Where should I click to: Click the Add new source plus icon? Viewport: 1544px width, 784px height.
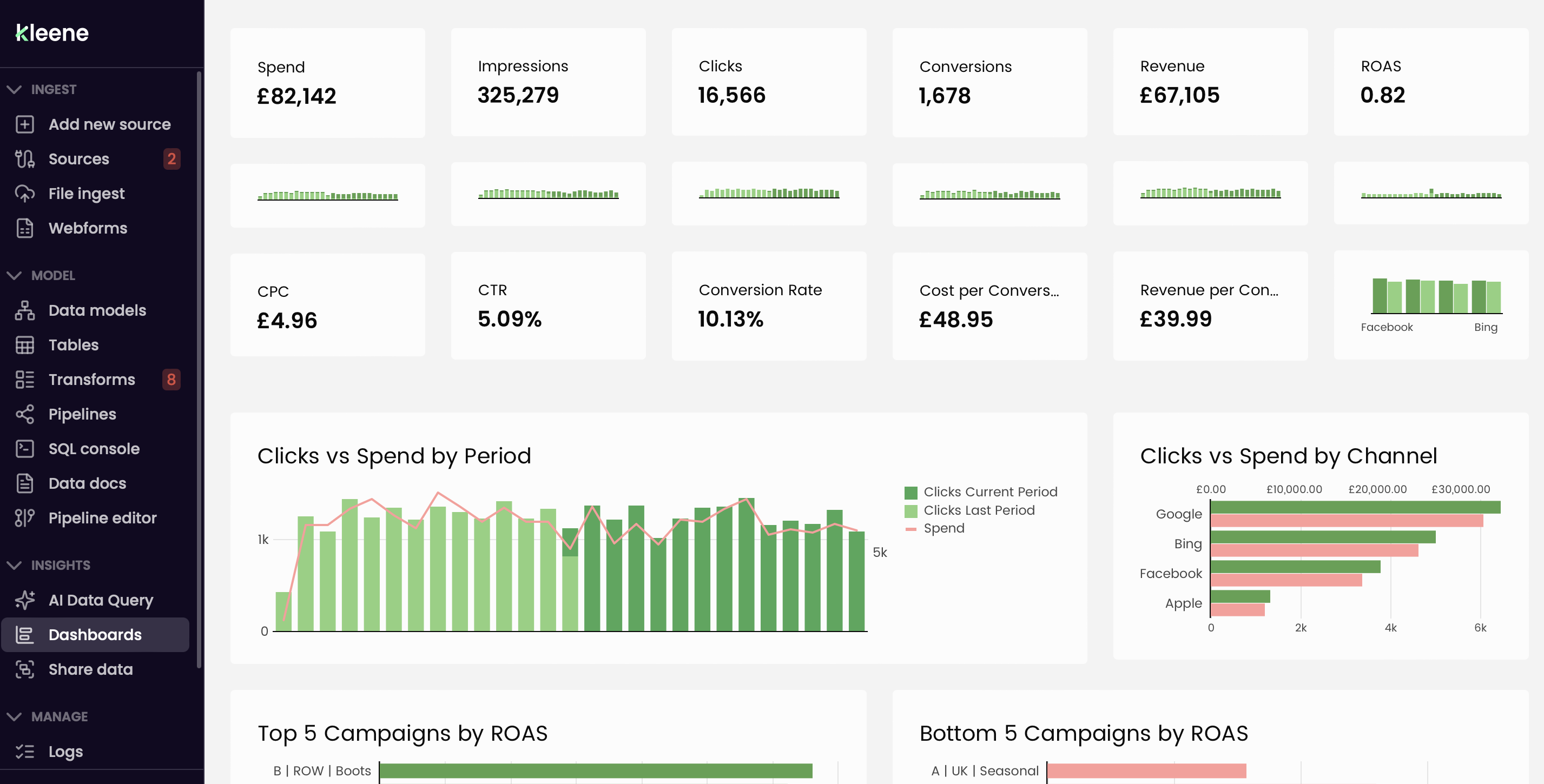click(x=24, y=124)
